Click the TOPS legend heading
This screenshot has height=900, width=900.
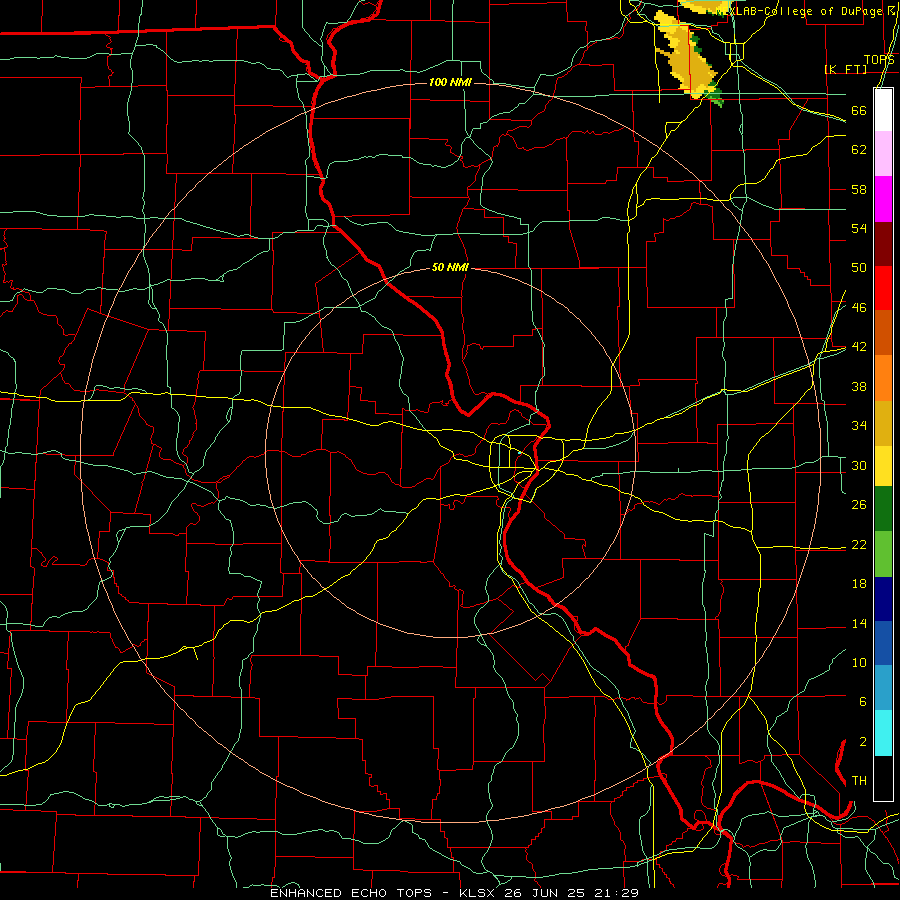(x=879, y=60)
